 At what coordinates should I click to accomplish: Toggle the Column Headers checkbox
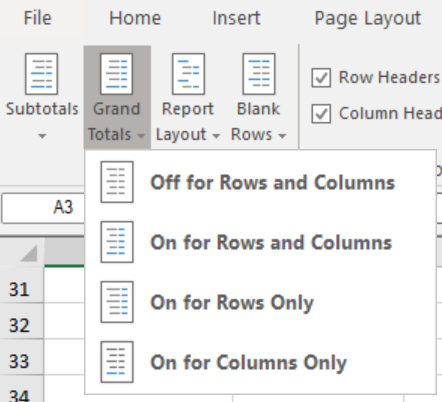[x=321, y=114]
